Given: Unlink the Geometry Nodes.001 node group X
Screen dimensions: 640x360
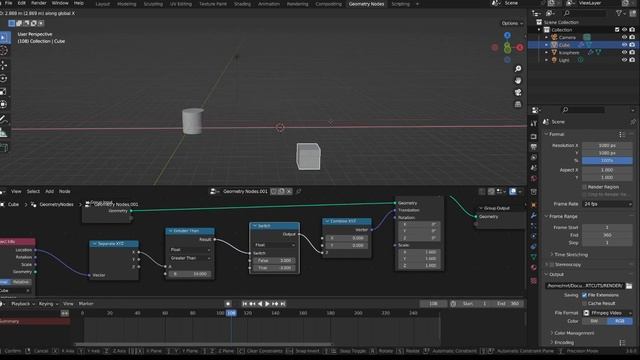Looking at the screenshot, I should tap(289, 191).
